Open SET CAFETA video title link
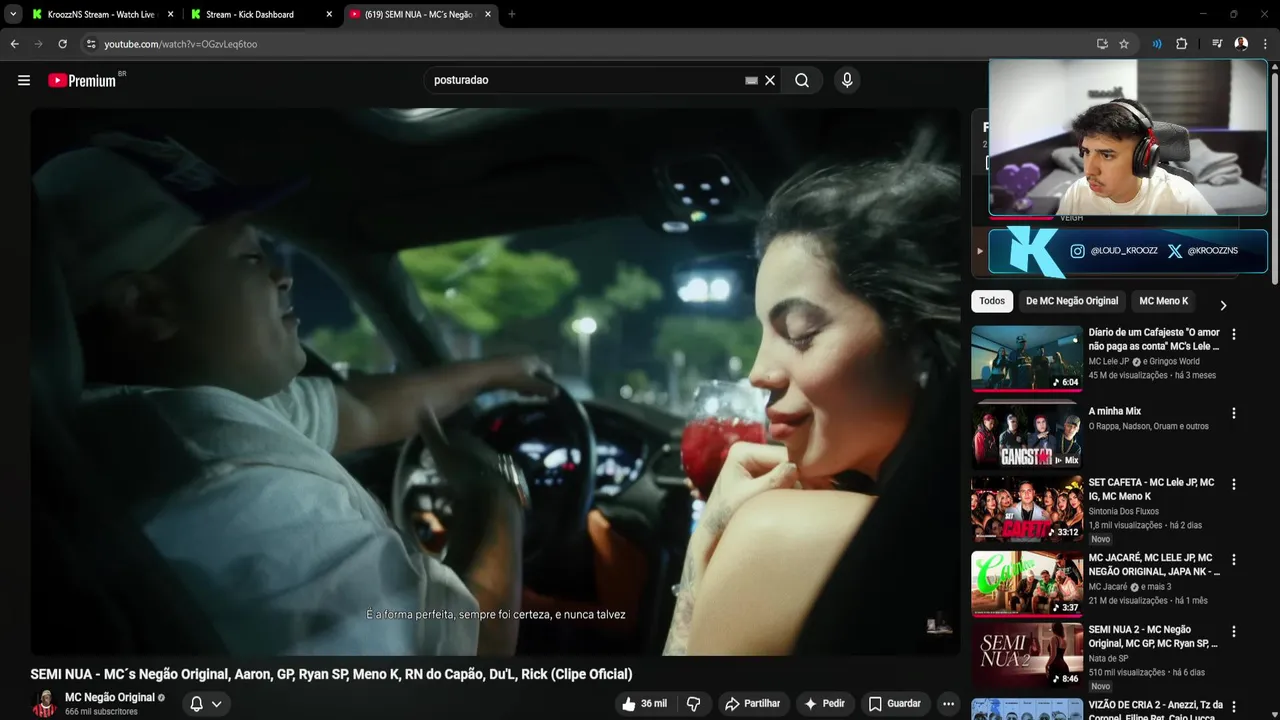The width and height of the screenshot is (1280, 720). point(1152,489)
